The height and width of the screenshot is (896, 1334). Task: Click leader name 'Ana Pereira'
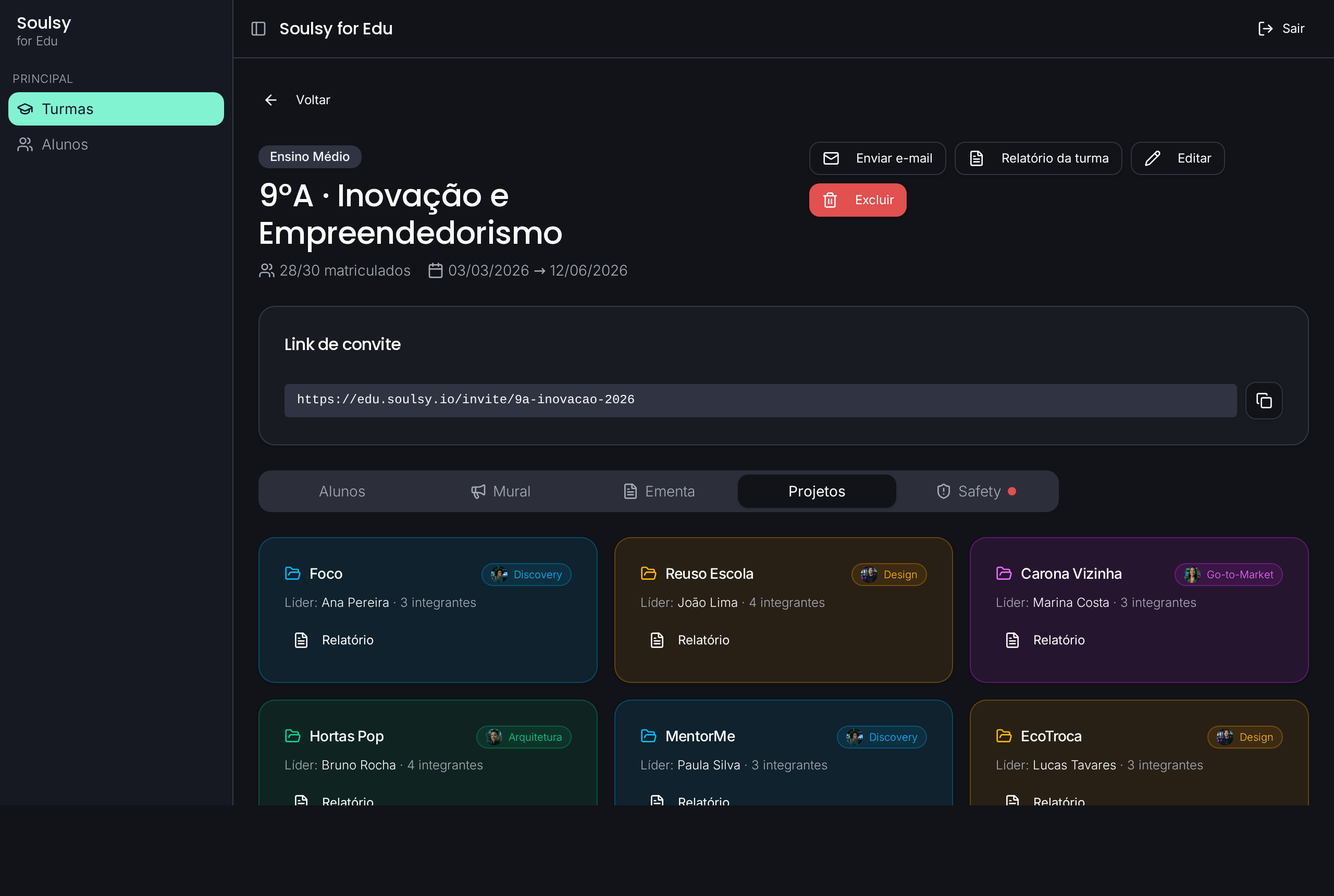click(x=355, y=602)
